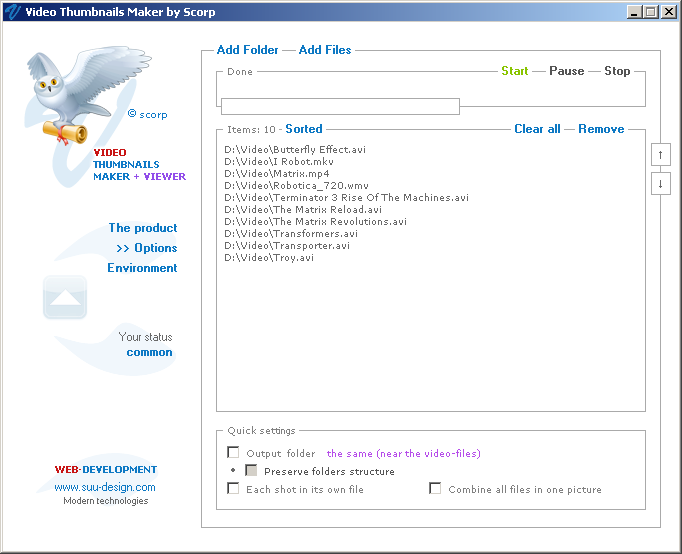The height and width of the screenshot is (554, 682).
Task: Click the app icon in title bar
Action: coord(13,12)
